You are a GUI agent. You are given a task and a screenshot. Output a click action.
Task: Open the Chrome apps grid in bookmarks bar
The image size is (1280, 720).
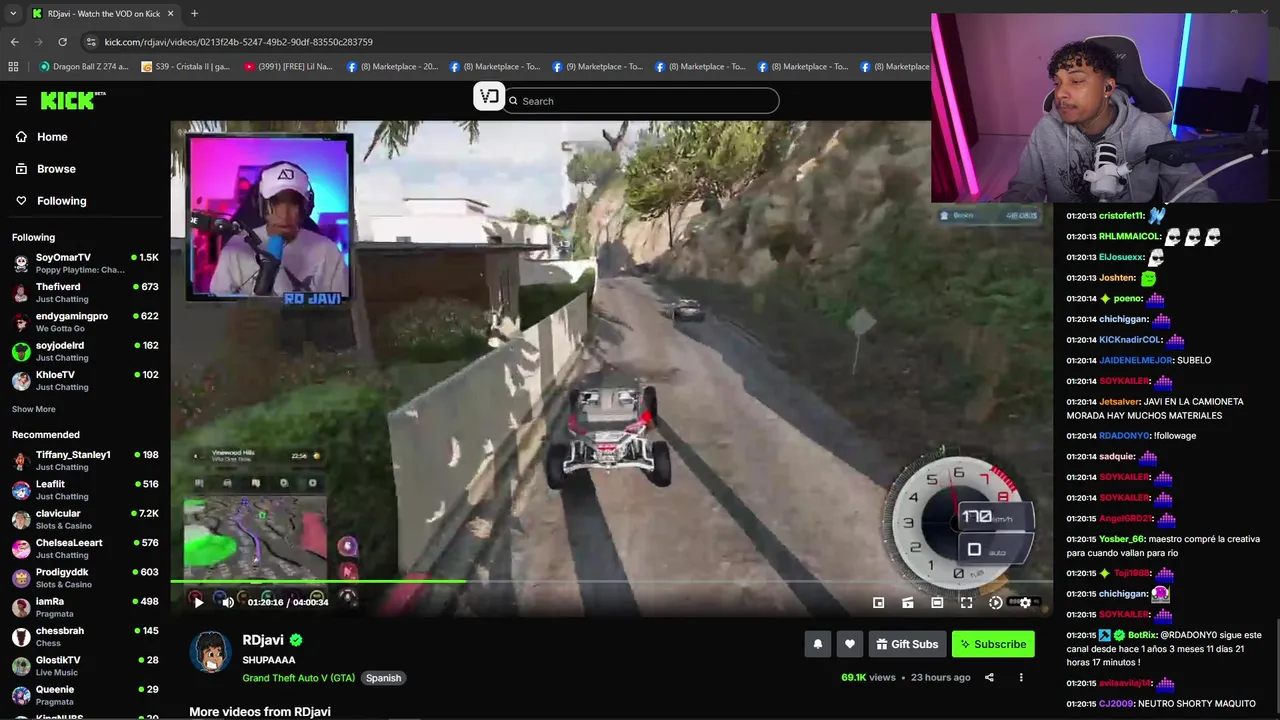[x=13, y=67]
